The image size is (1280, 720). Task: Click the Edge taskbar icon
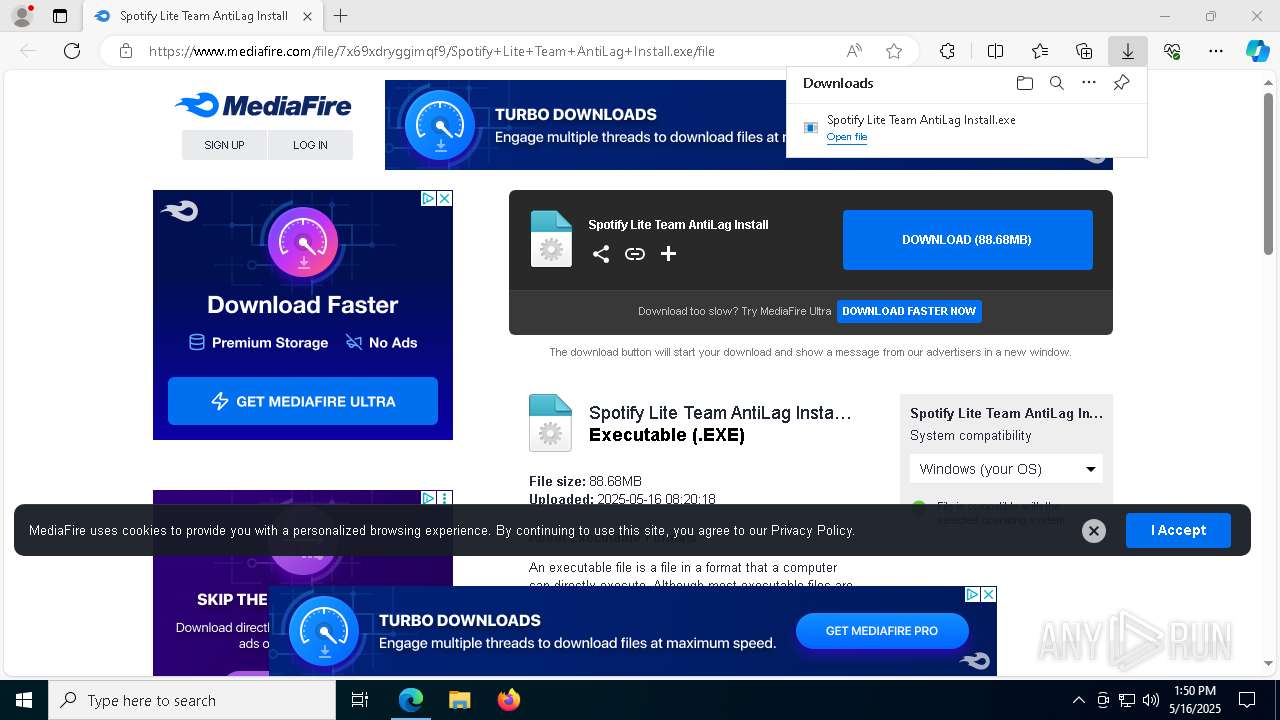tap(410, 700)
